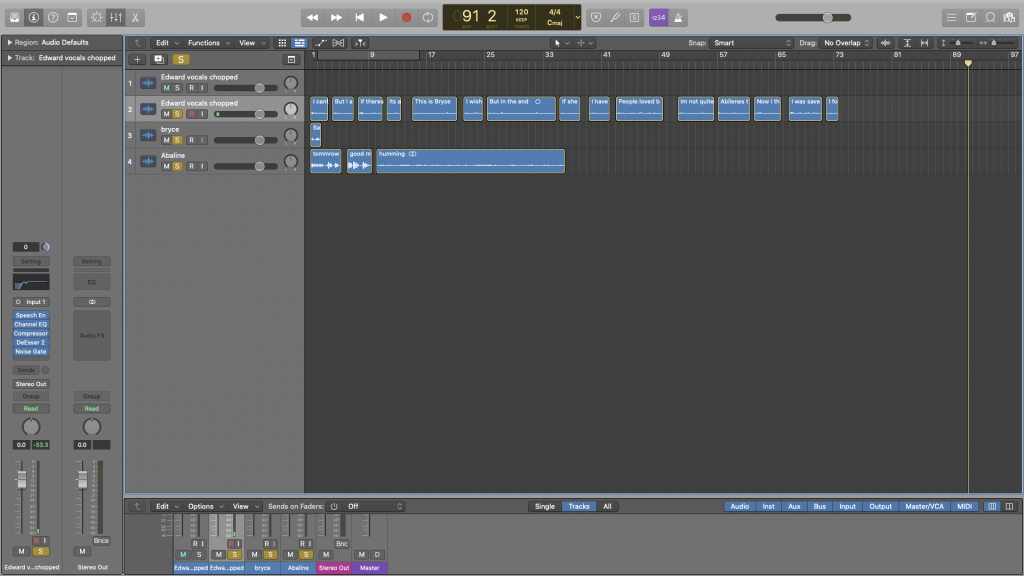Toggle the global Solo button in track header
This screenshot has width=1024, height=576.
[x=181, y=59]
